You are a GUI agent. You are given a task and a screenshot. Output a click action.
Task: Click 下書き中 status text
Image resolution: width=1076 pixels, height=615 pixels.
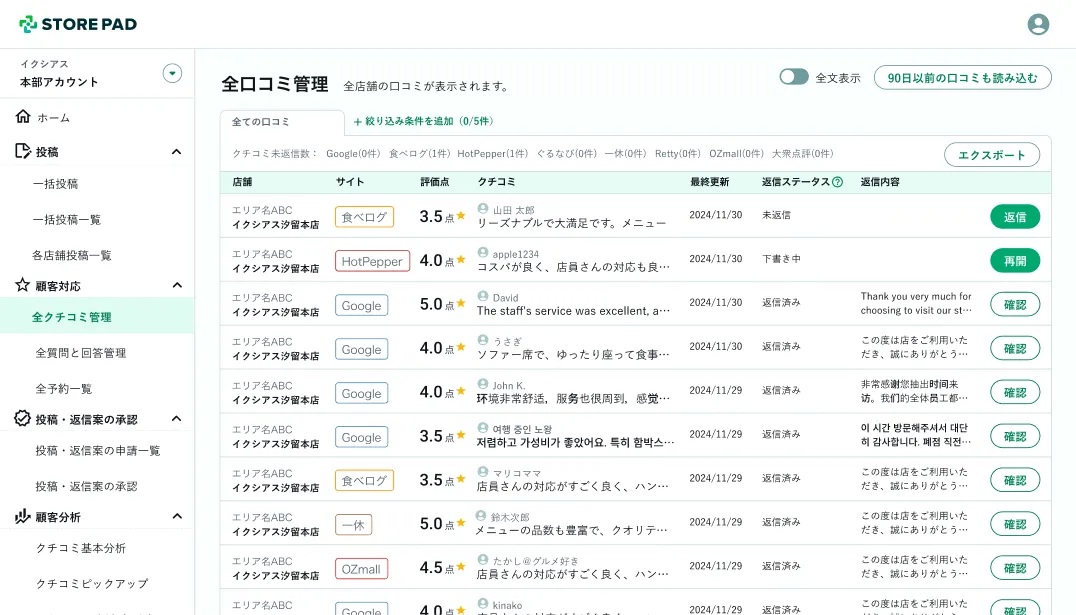coord(781,259)
